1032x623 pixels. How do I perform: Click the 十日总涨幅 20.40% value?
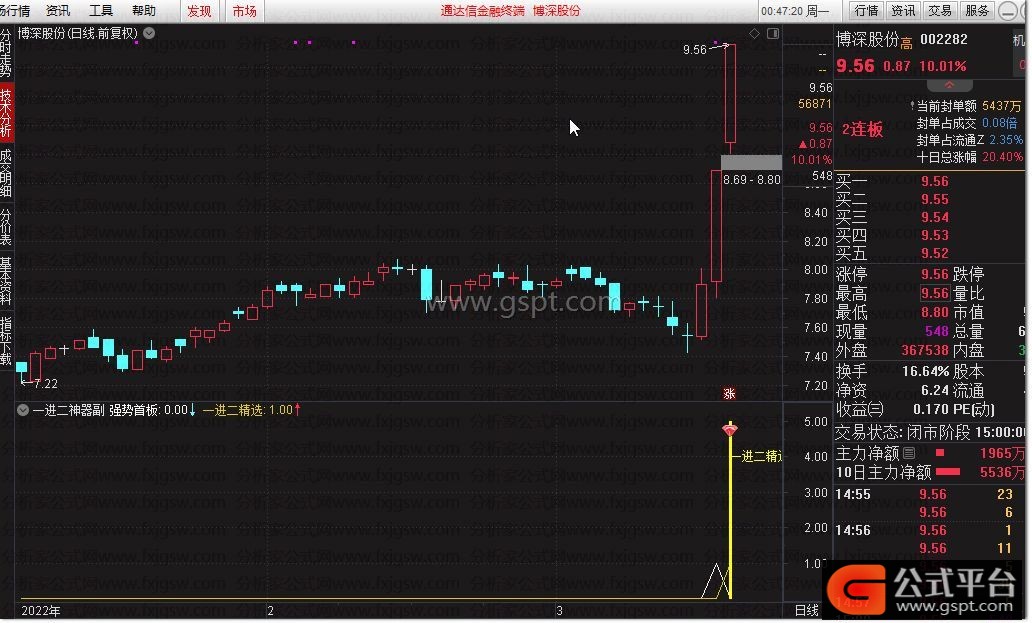[x=1002, y=157]
